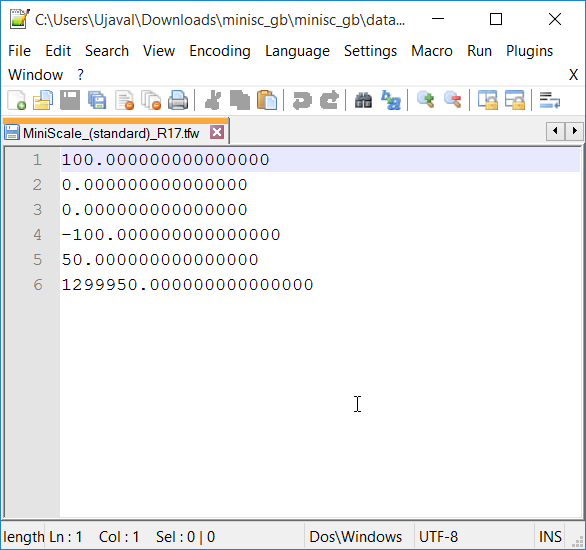Paste using the clipboard icon
586x550 pixels.
267,101
